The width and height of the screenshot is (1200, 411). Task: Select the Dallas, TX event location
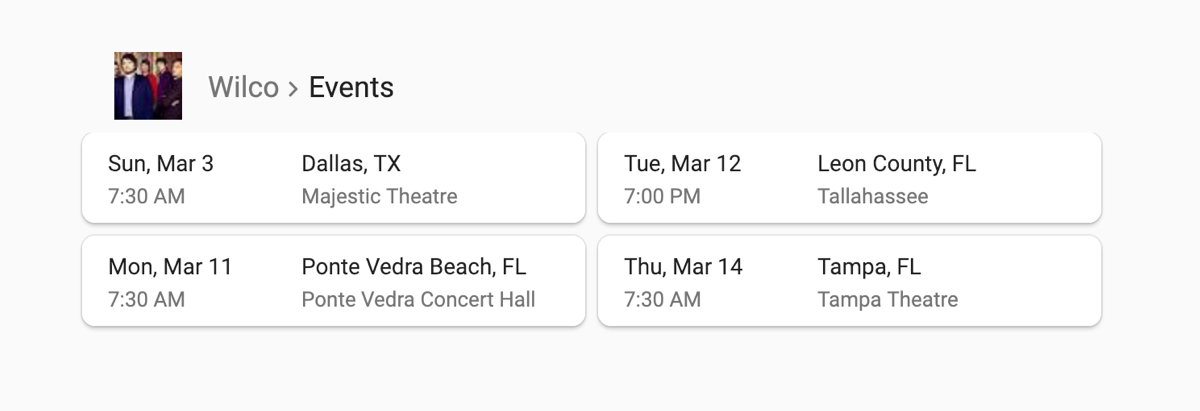click(x=351, y=164)
